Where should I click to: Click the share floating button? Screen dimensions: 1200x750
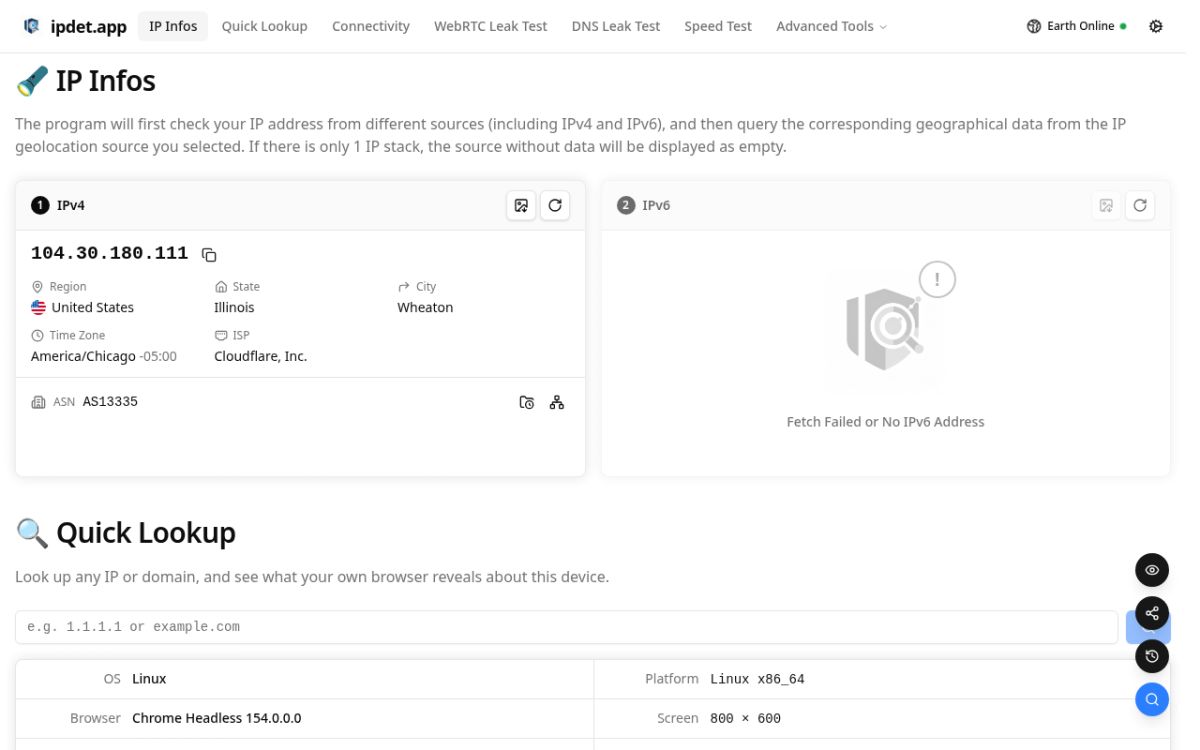1152,613
